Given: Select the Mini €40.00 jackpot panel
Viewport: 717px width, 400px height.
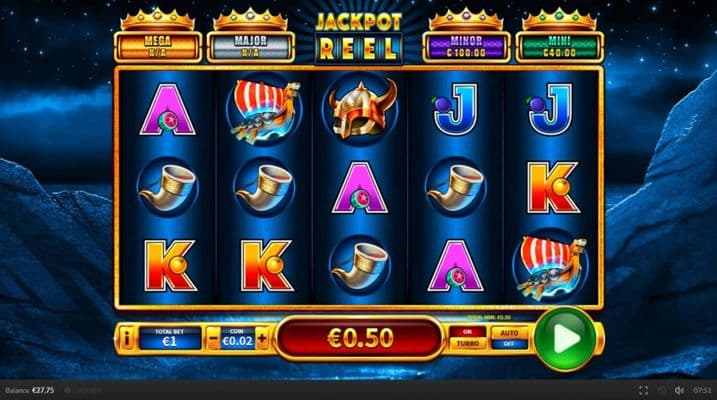Looking at the screenshot, I should [559, 47].
